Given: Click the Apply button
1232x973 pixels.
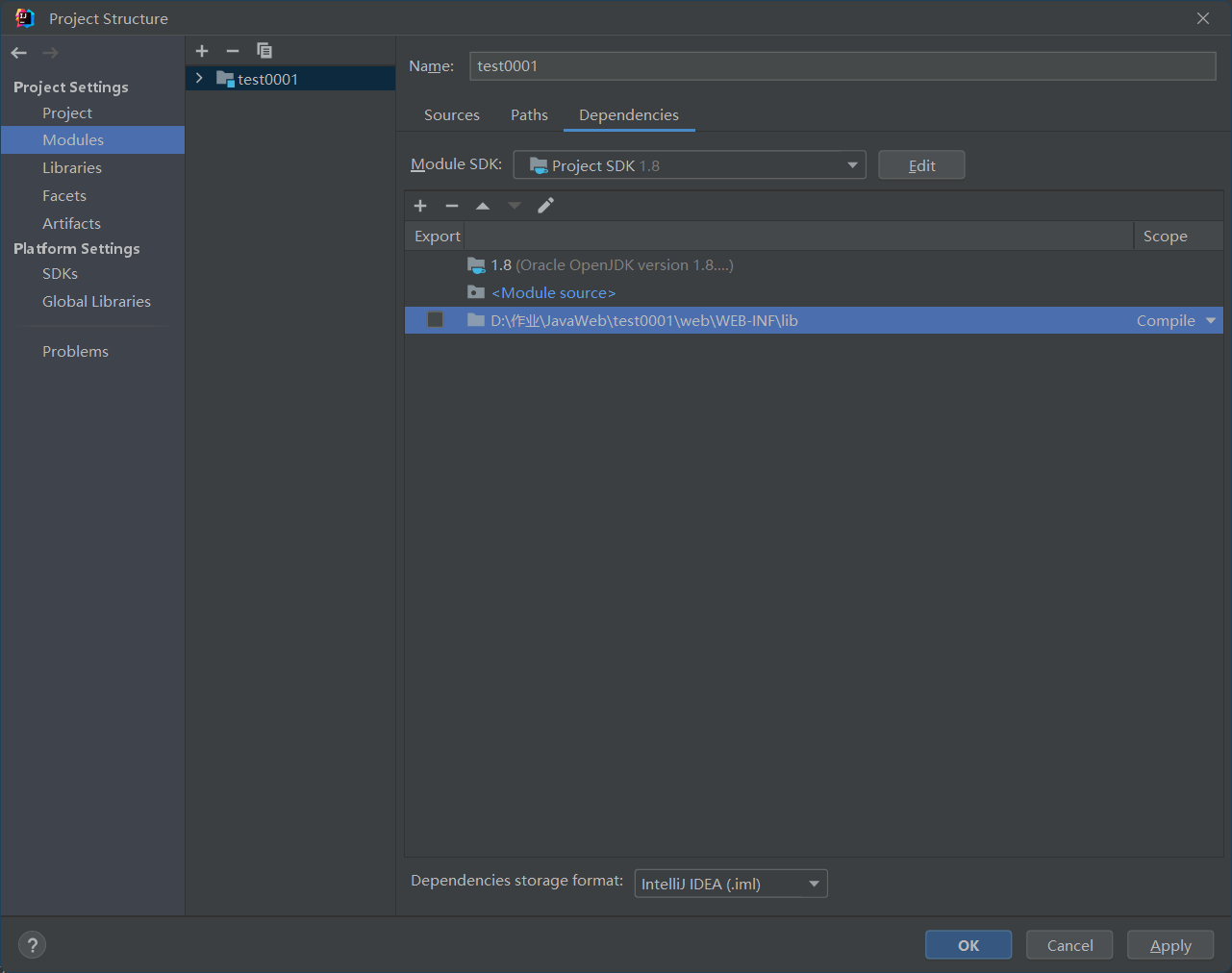Looking at the screenshot, I should pos(1170,945).
